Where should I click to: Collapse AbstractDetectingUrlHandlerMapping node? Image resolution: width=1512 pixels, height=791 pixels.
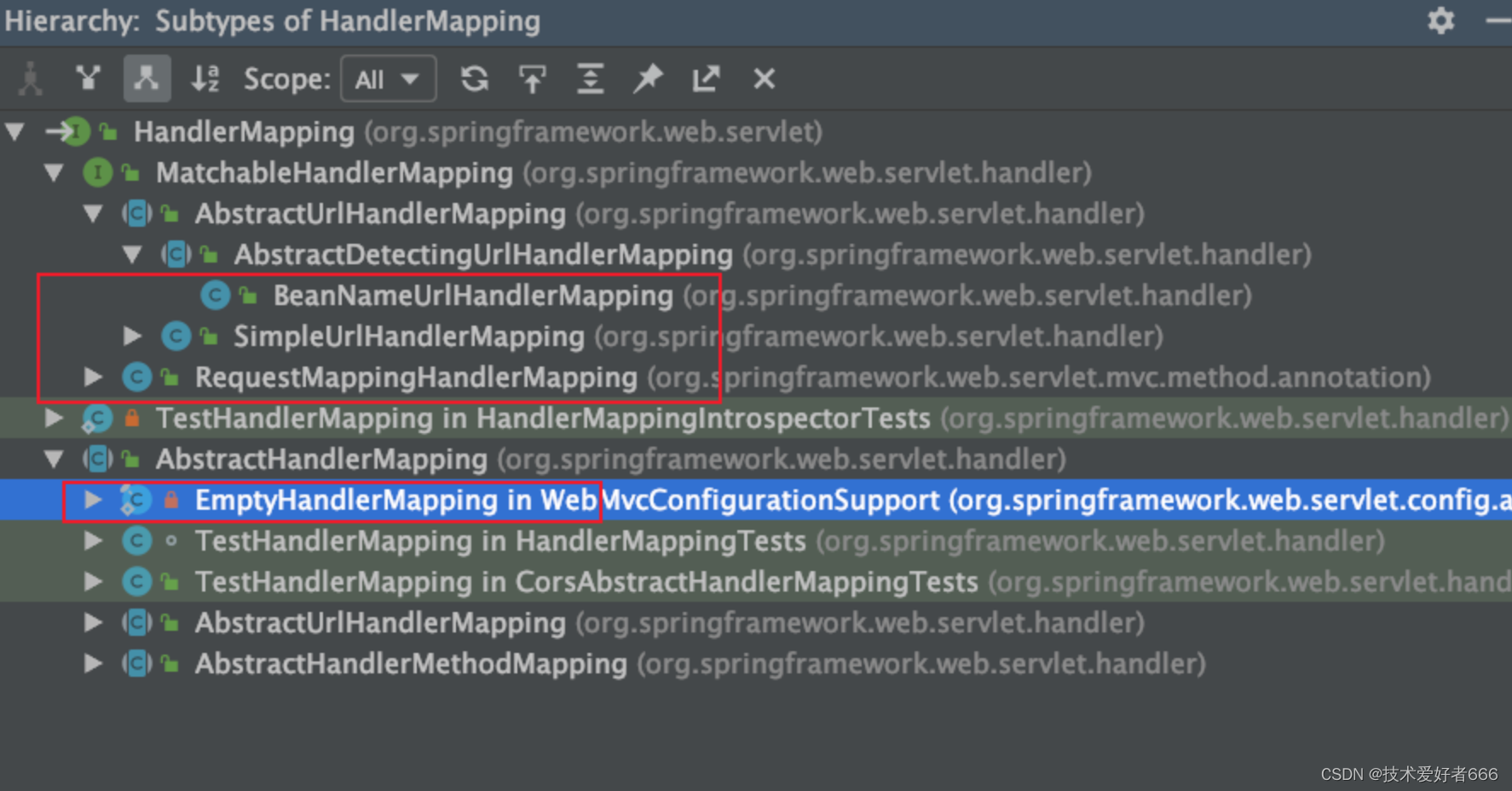(133, 255)
